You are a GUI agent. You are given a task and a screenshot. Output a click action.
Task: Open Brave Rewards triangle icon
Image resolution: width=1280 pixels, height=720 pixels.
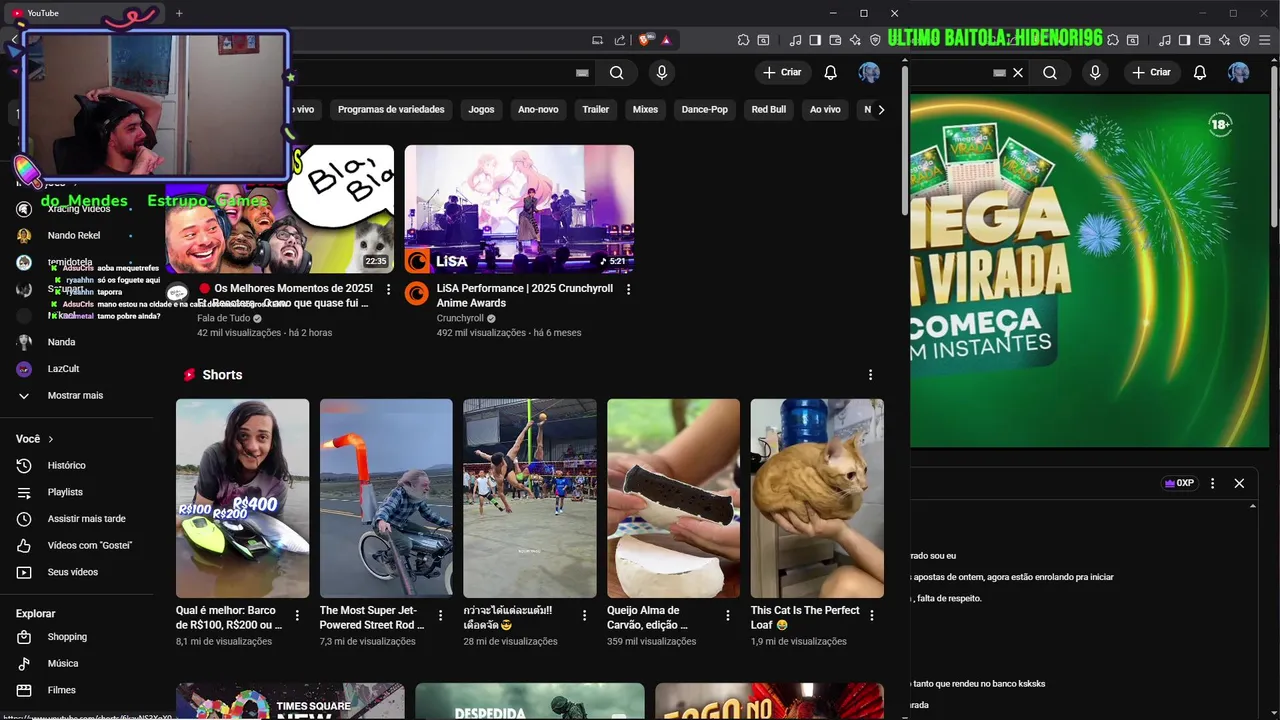[x=666, y=40]
